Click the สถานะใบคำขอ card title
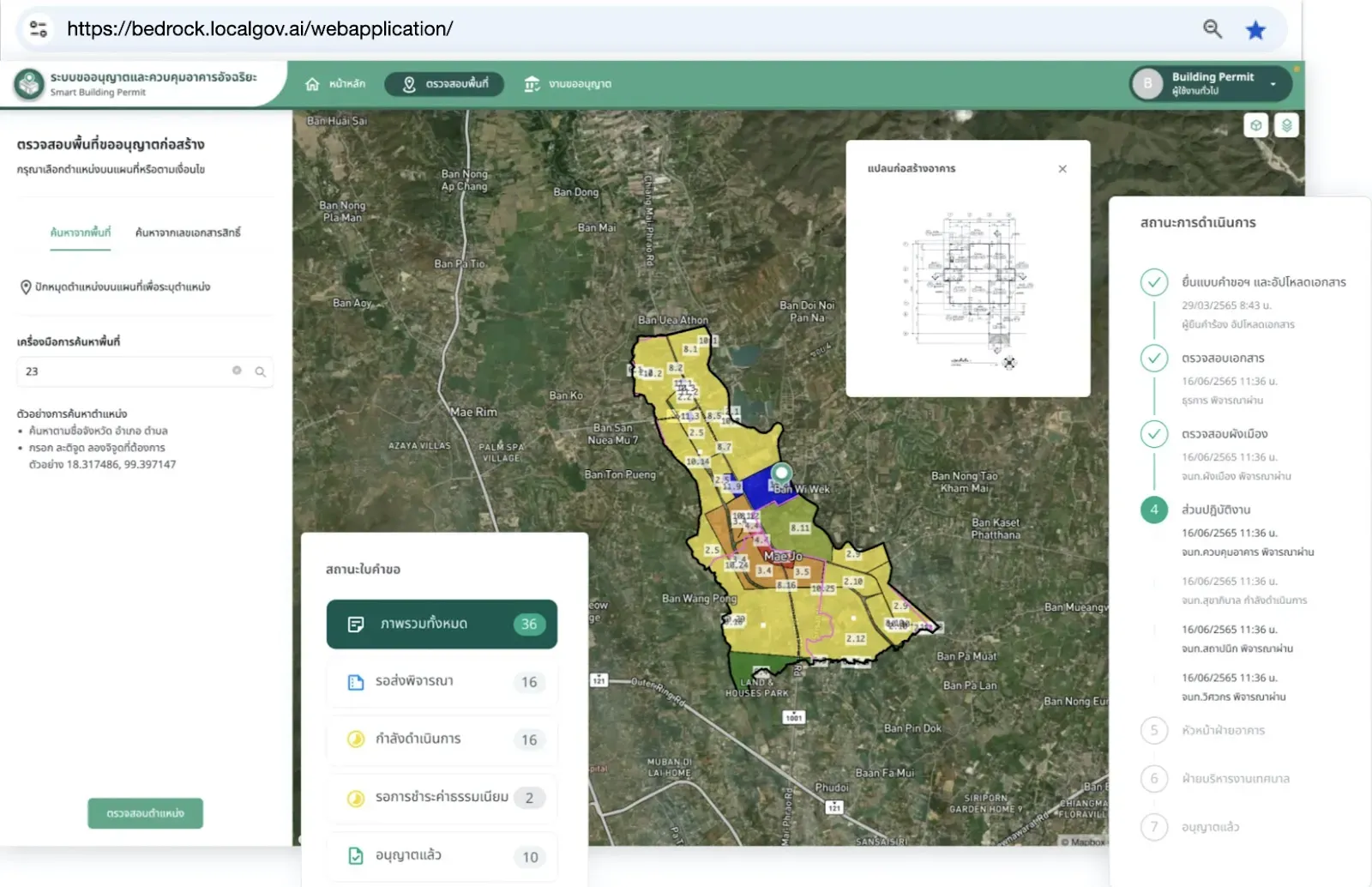 (x=363, y=569)
